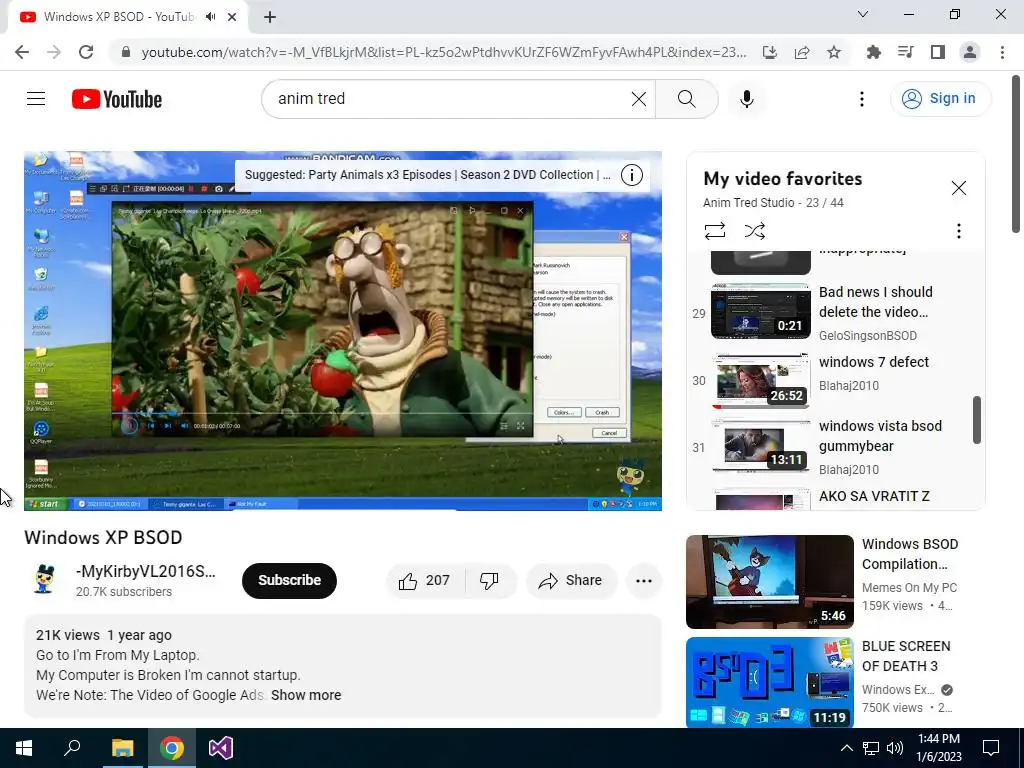Image resolution: width=1024 pixels, height=768 pixels.
Task: Click the video player frame
Action: pyautogui.click(x=343, y=331)
